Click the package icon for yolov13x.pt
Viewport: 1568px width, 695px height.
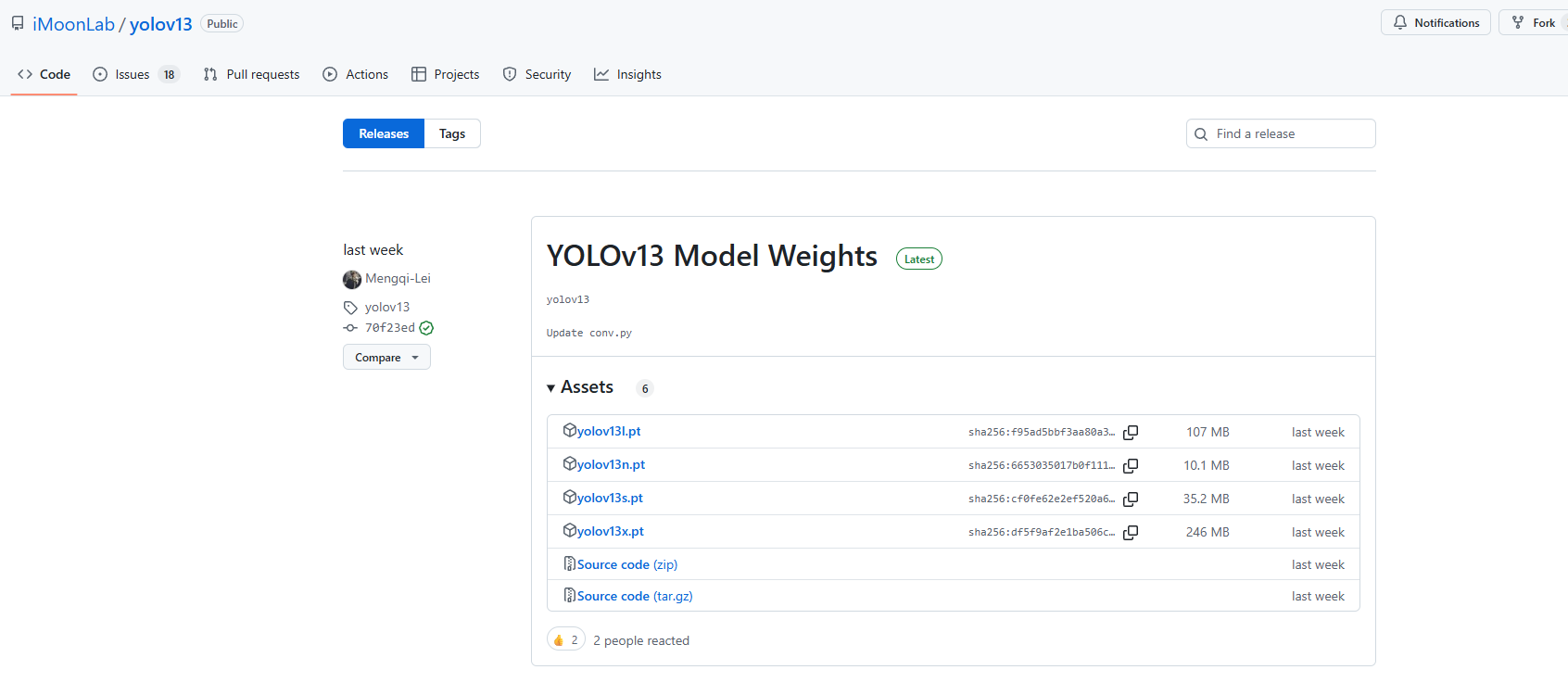click(570, 530)
